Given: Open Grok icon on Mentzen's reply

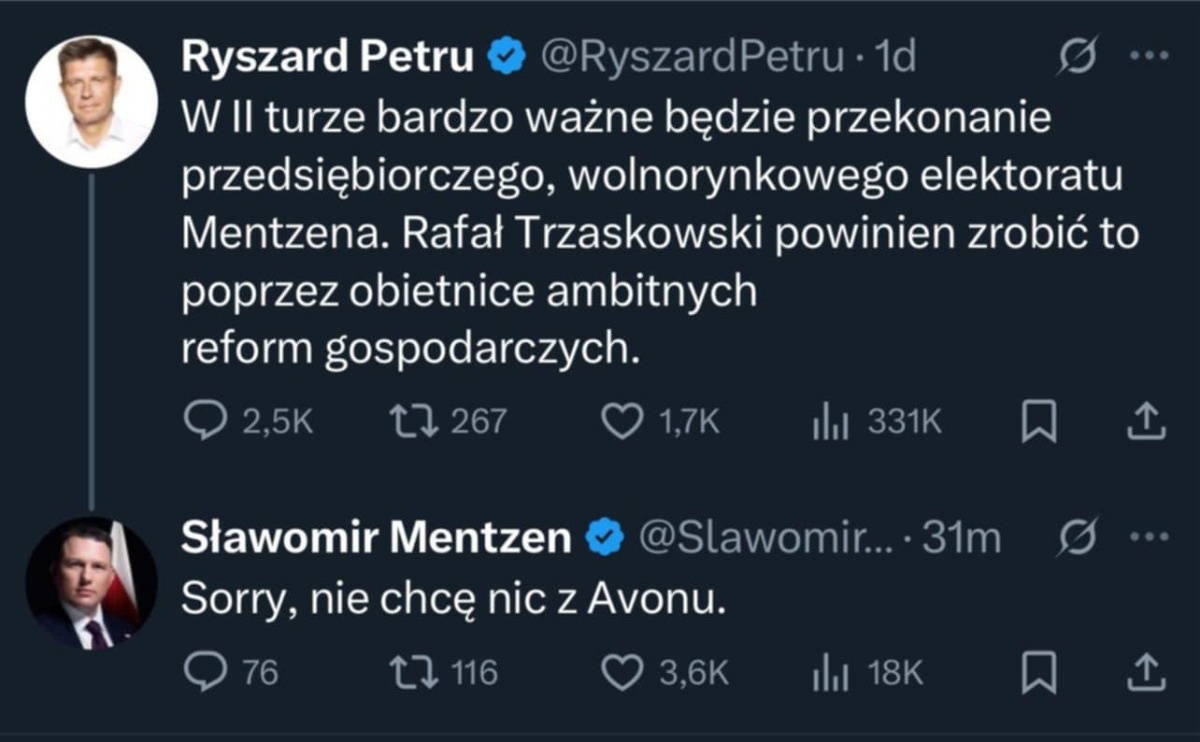Looking at the screenshot, I should 1076,539.
